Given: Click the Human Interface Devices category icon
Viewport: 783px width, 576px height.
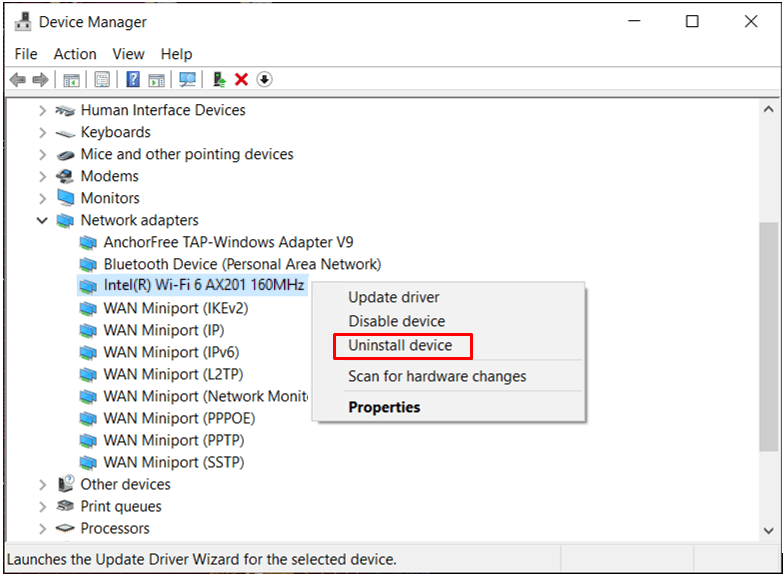Looking at the screenshot, I should click(x=65, y=110).
